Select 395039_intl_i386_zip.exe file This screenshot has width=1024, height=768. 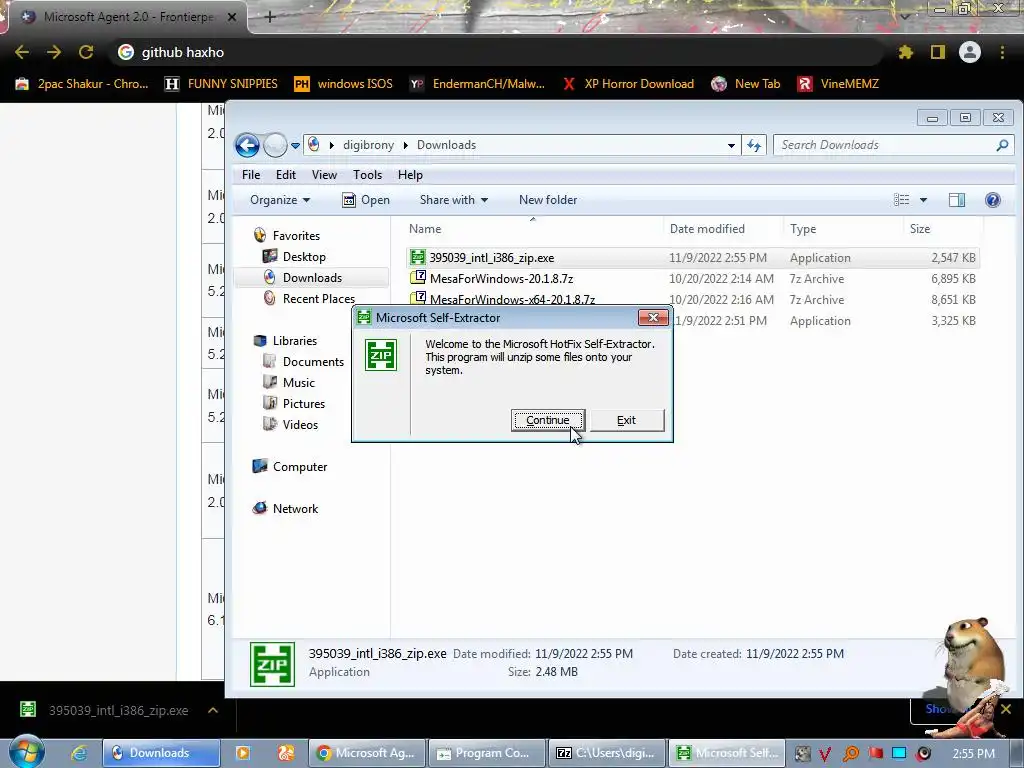coord(692,258)
